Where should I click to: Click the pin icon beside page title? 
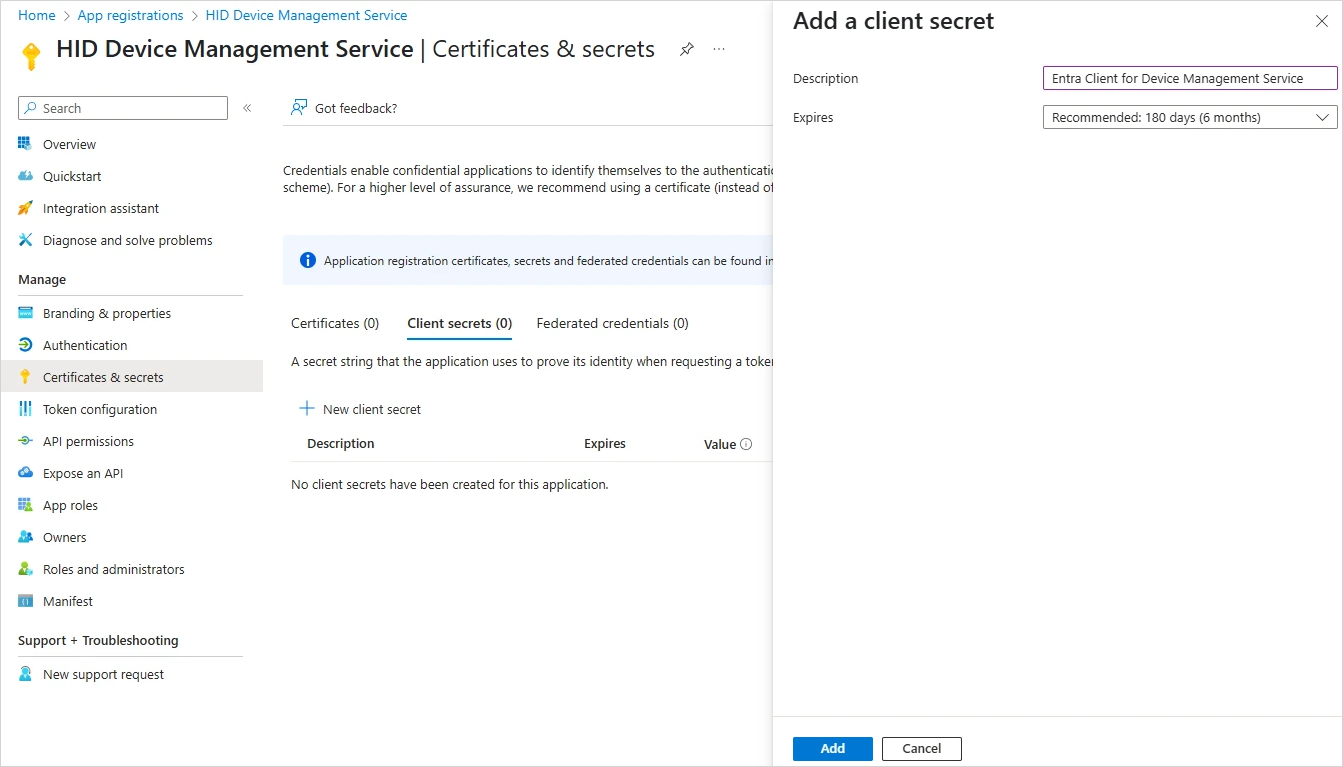(x=687, y=49)
